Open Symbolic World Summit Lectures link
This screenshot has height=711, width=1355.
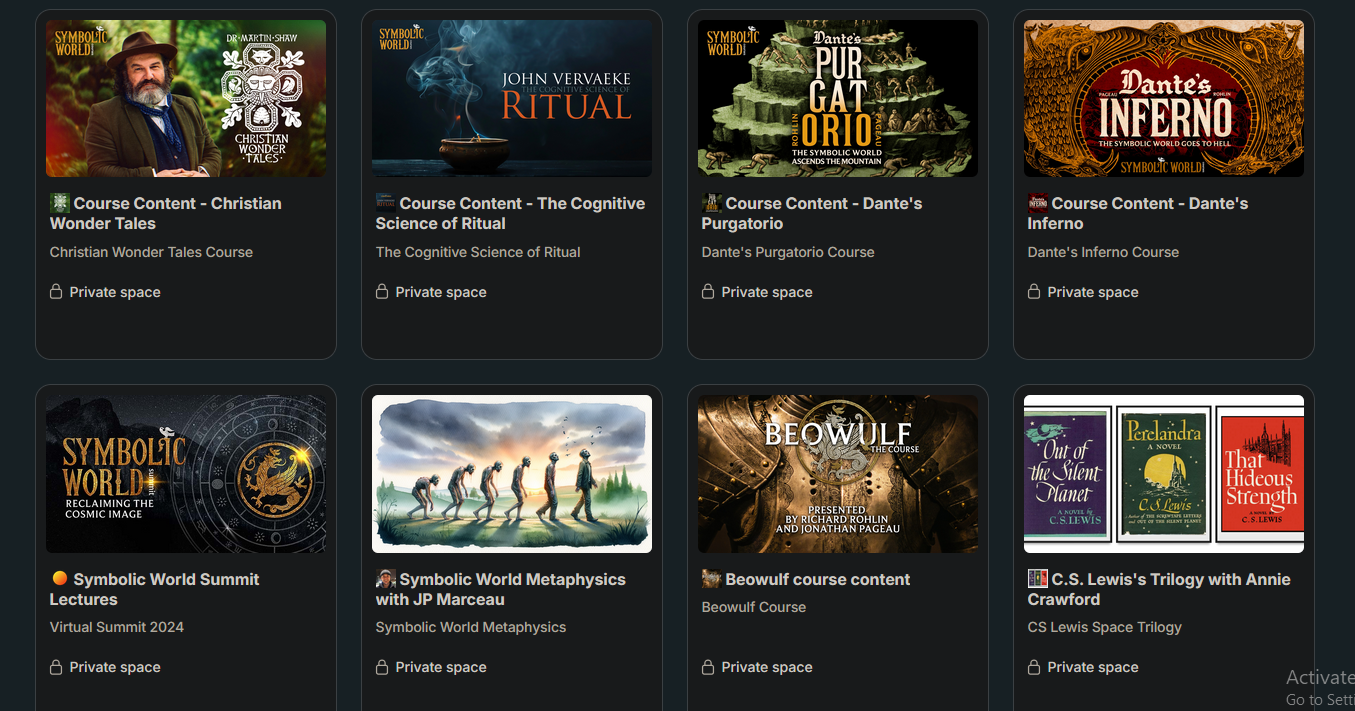(x=155, y=589)
